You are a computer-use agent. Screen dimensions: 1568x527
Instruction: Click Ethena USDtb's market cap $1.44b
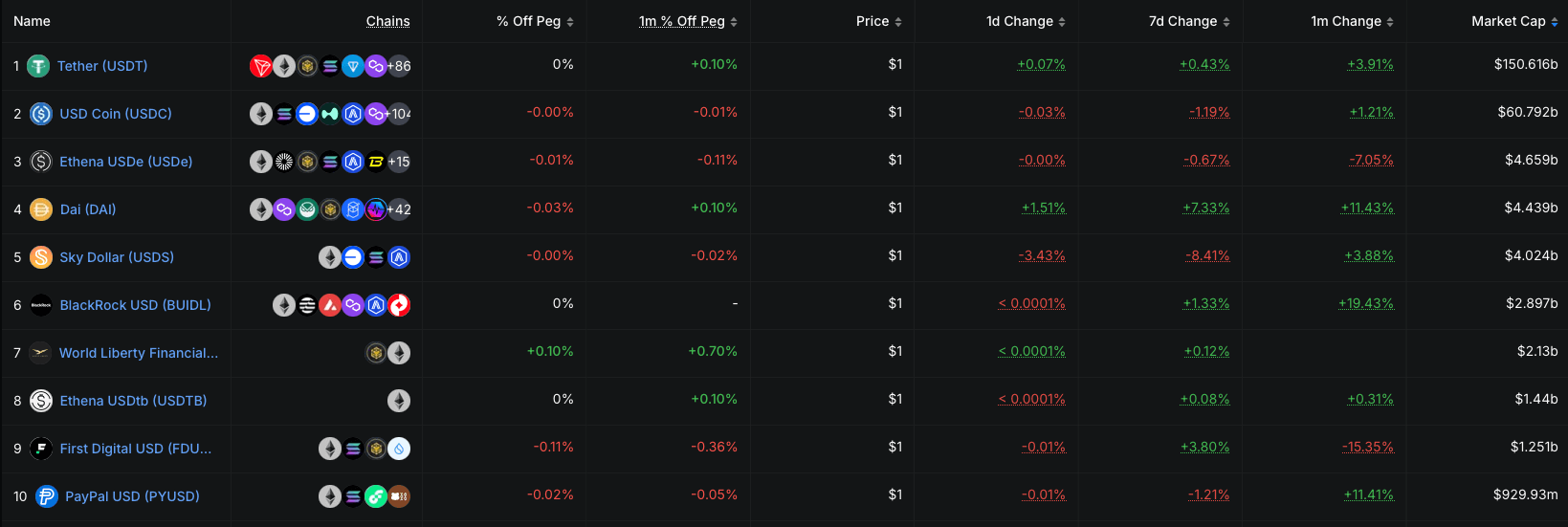click(1536, 399)
